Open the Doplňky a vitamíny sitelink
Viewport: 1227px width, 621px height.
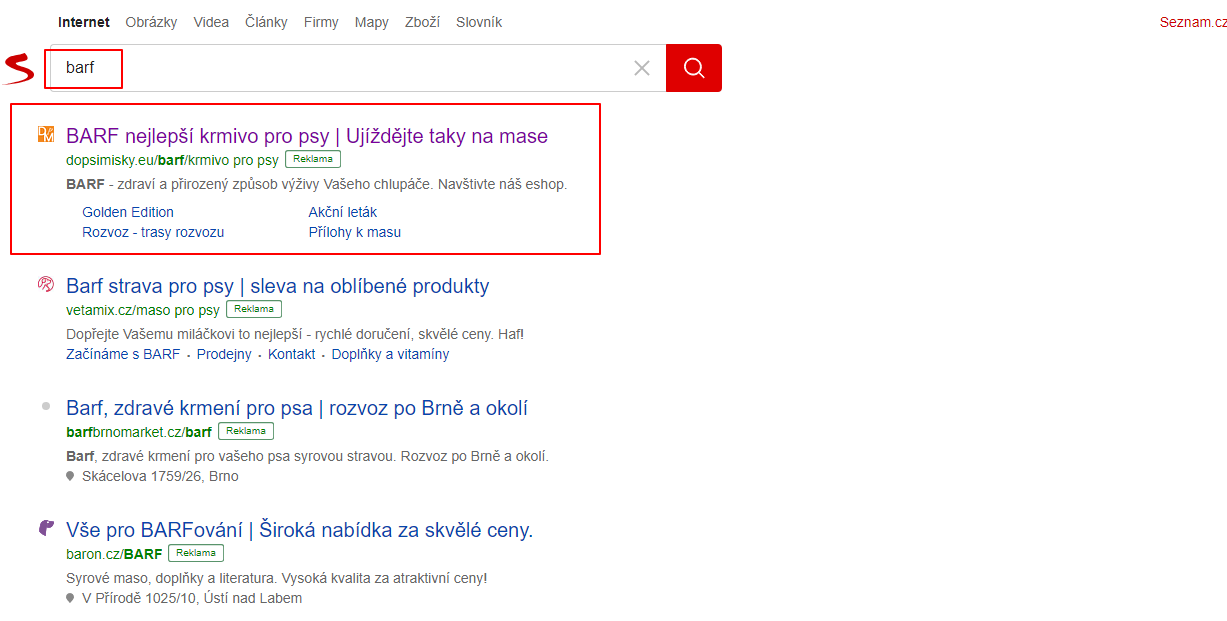pyautogui.click(x=391, y=354)
